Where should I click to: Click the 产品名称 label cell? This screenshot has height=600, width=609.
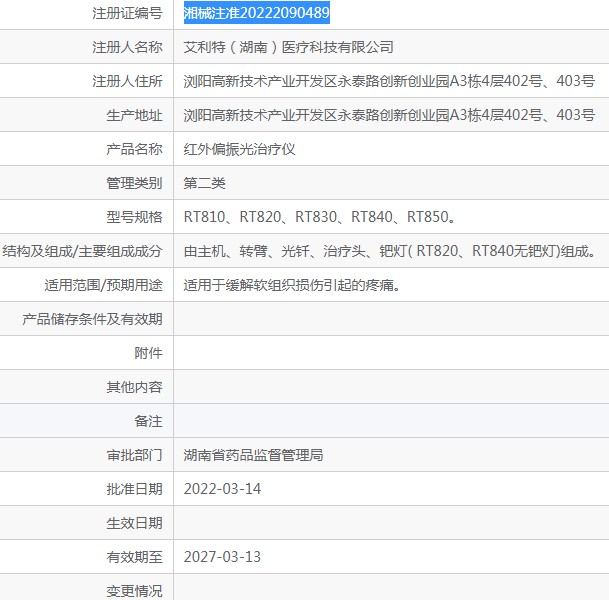click(134, 149)
